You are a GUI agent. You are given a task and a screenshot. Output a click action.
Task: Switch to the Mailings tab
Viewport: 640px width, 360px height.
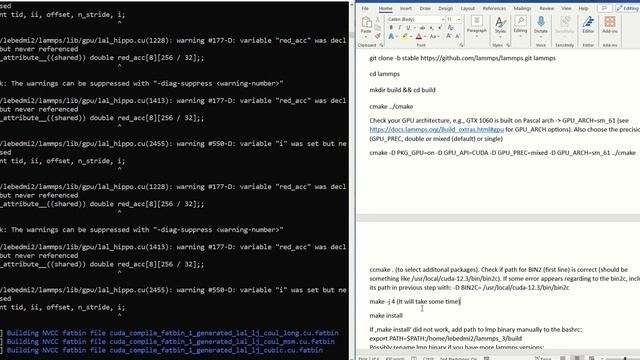[x=522, y=8]
